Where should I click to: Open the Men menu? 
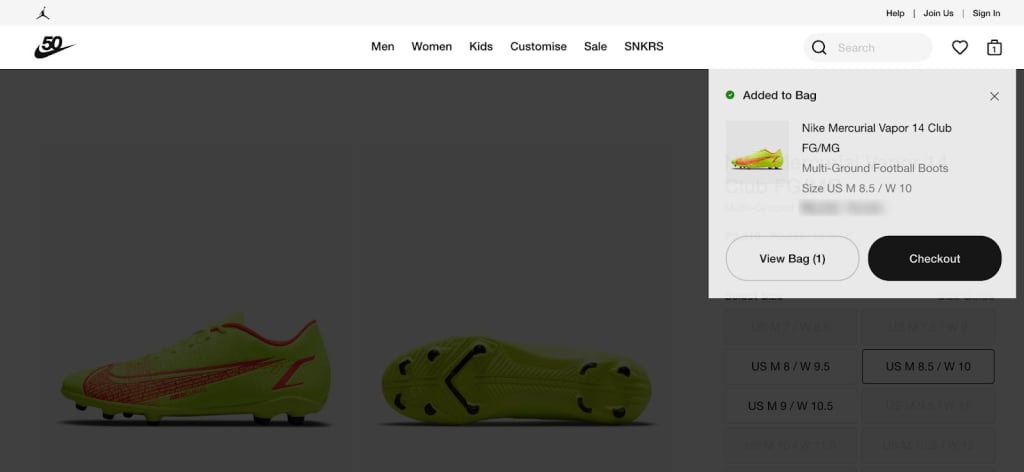(383, 46)
